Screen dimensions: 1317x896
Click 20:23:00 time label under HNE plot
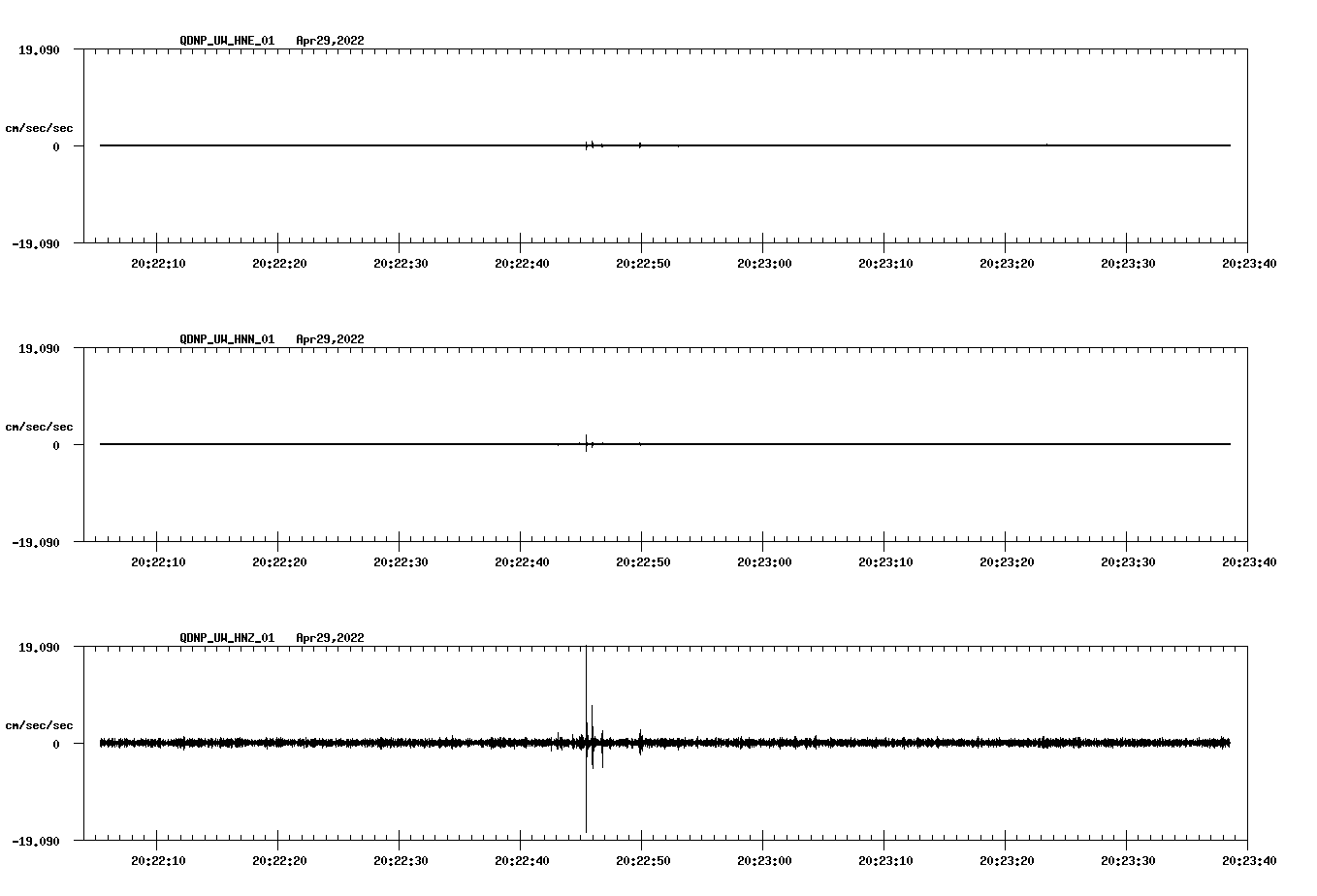point(764,263)
